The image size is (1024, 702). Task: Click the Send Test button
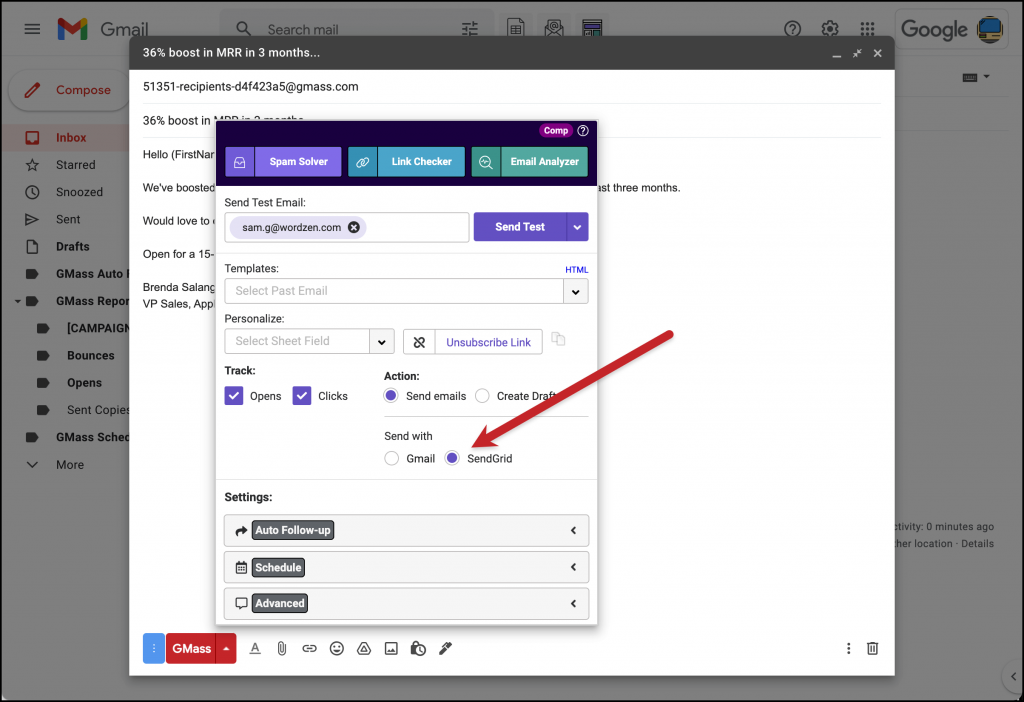(x=520, y=227)
